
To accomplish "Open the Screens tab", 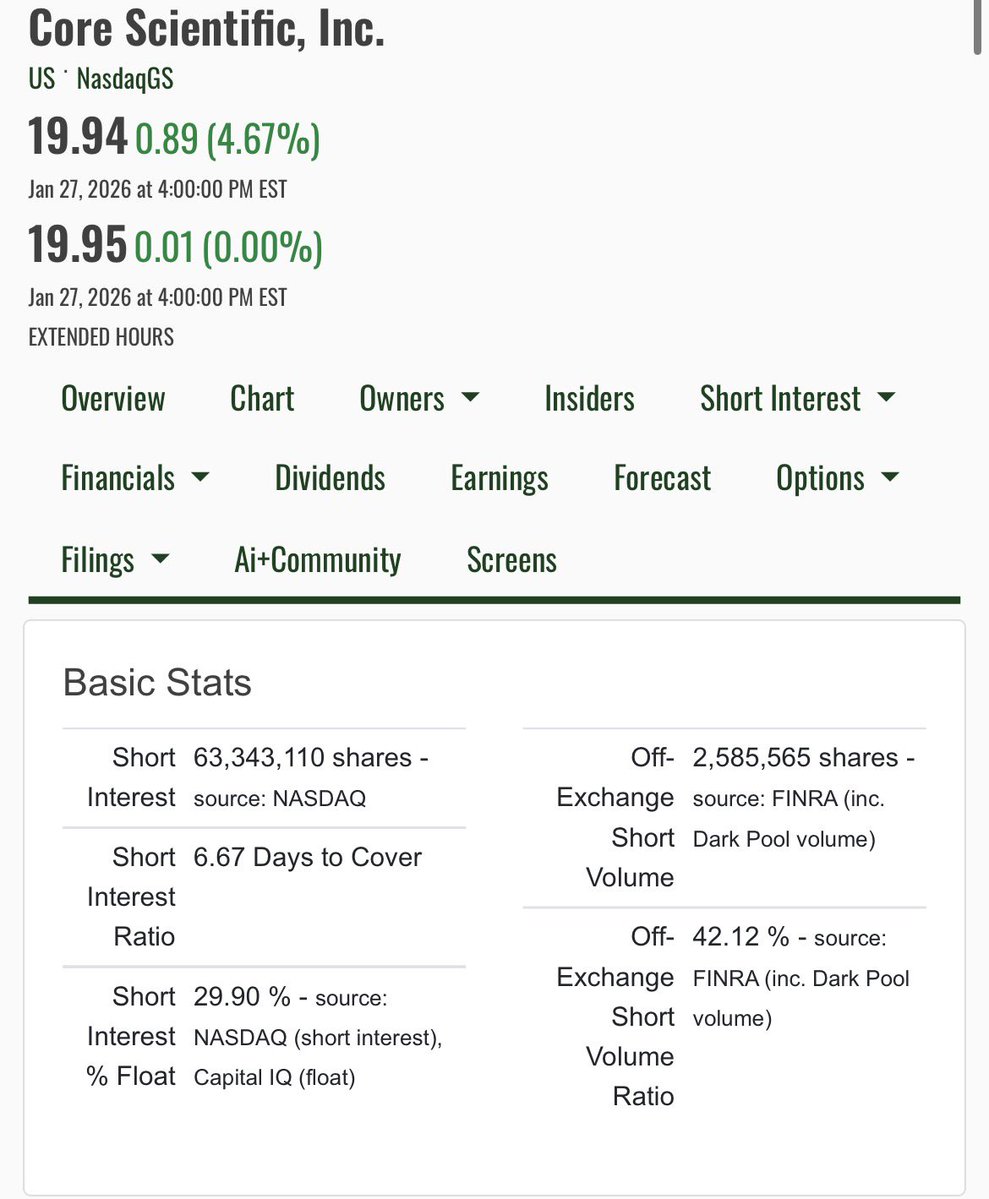I will 512,560.
